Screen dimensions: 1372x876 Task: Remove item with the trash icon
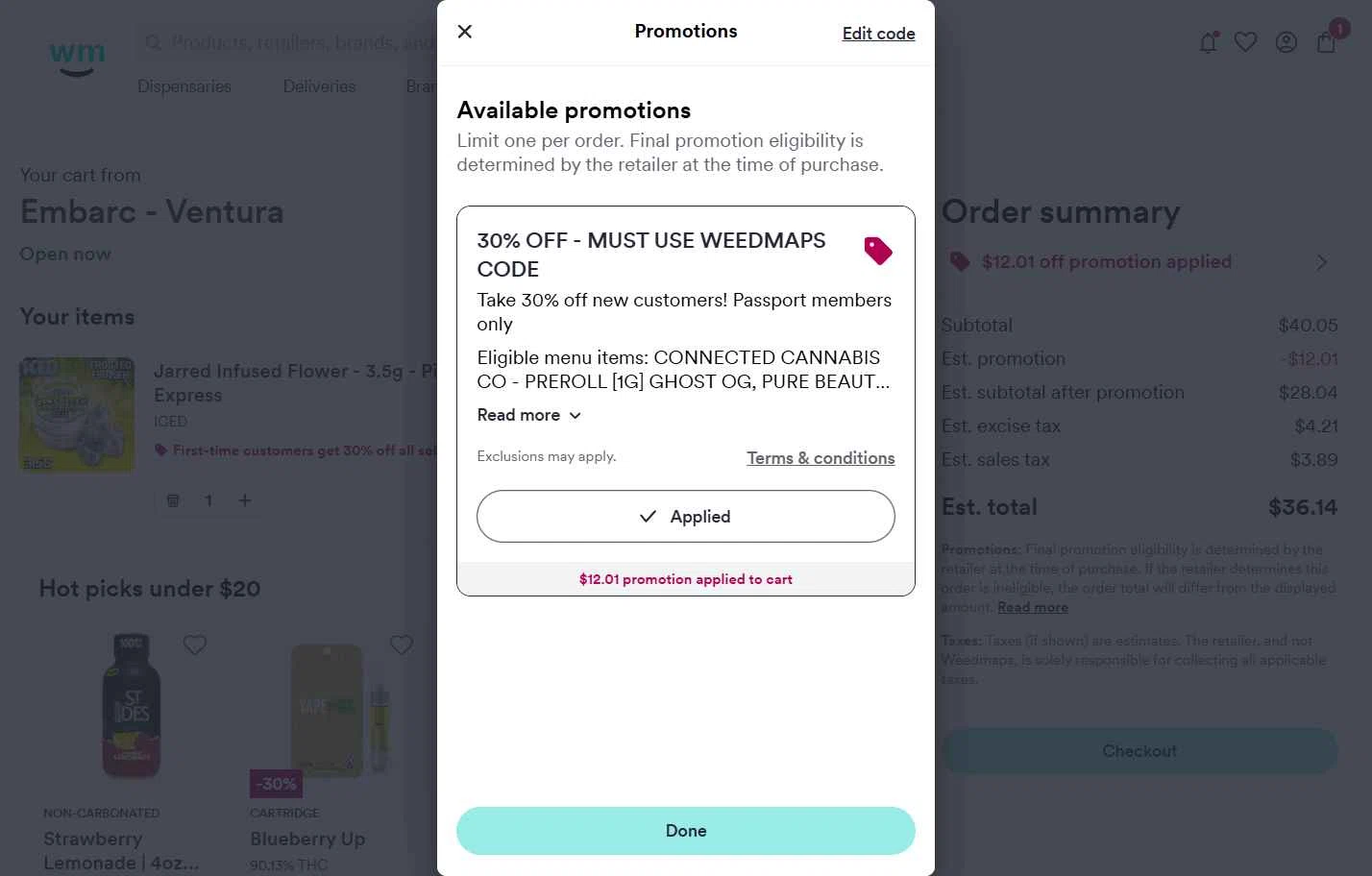pyautogui.click(x=173, y=500)
